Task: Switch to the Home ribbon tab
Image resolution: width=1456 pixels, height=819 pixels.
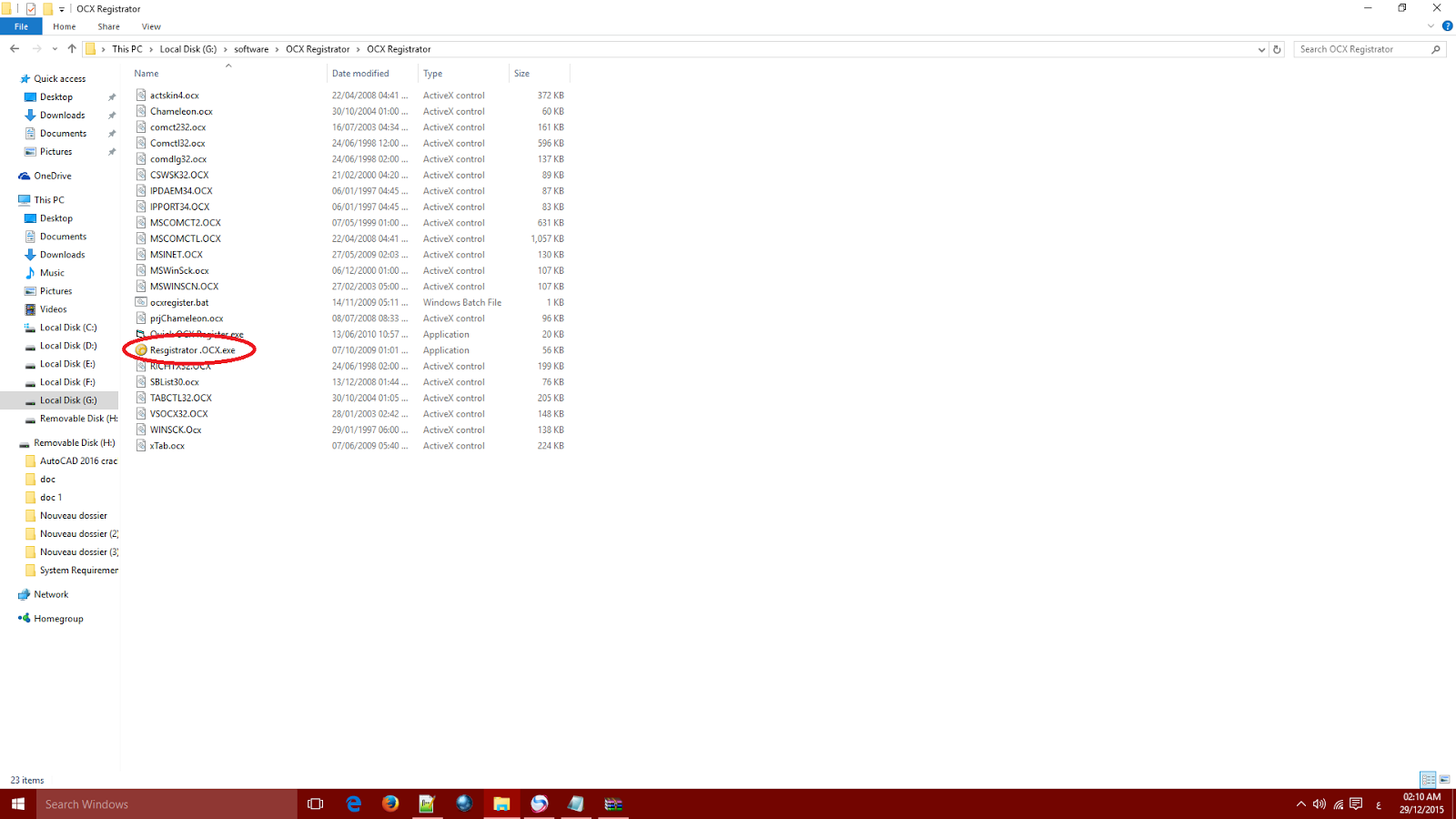Action: (x=65, y=26)
